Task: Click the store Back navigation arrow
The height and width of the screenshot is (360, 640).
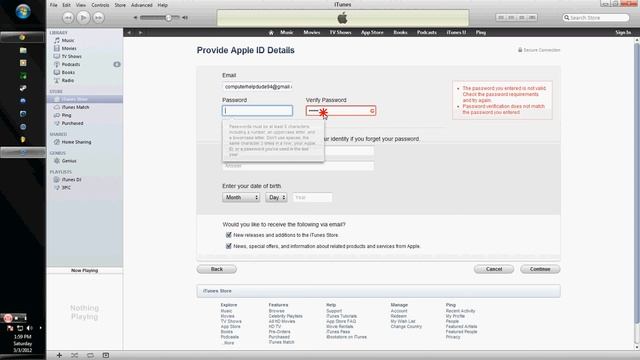Action: 129,32
